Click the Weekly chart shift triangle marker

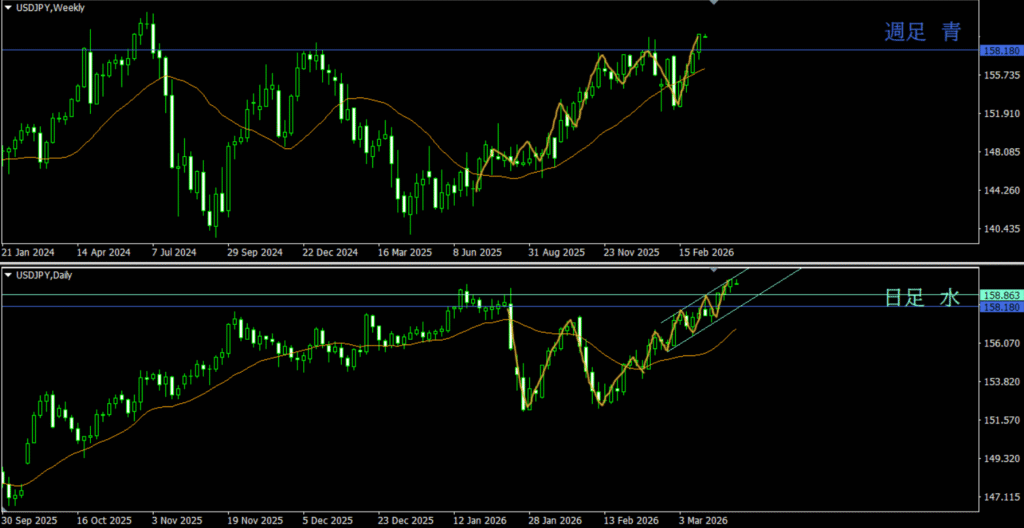pyautogui.click(x=712, y=4)
